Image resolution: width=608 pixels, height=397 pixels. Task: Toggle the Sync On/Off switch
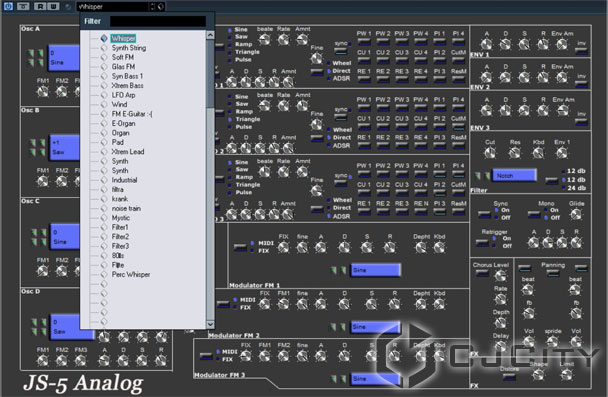(484, 214)
